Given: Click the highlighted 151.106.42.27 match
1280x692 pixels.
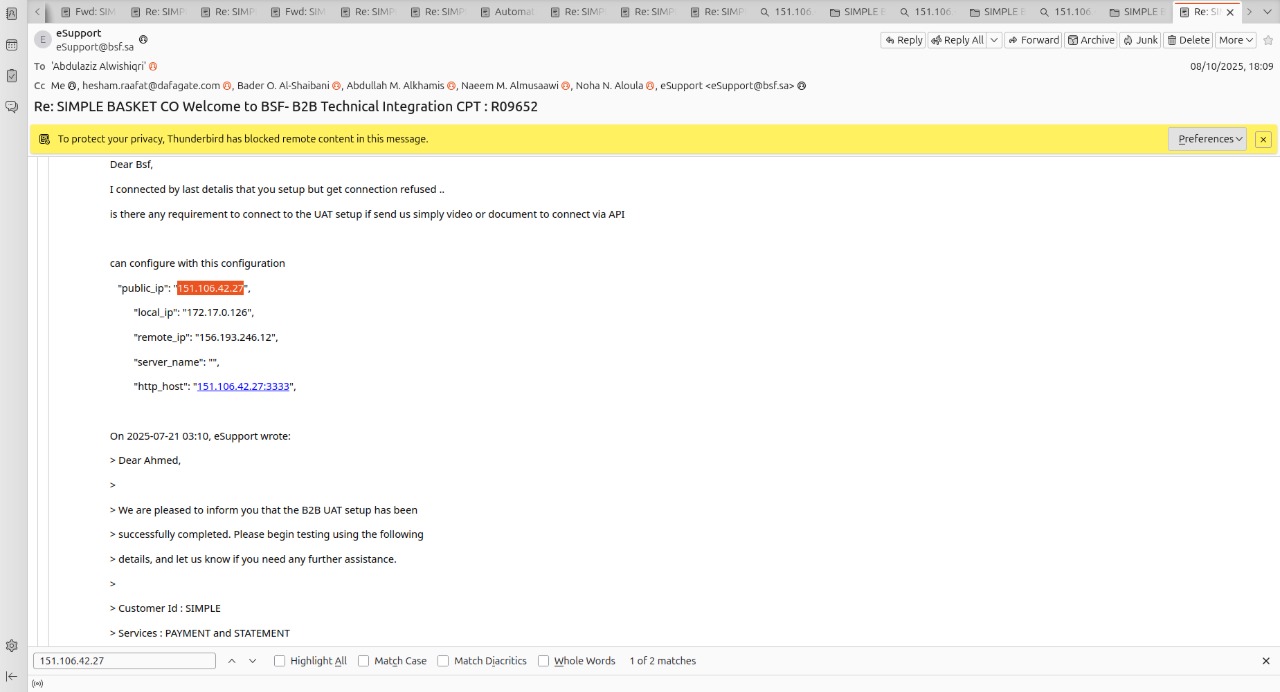Looking at the screenshot, I should [210, 288].
